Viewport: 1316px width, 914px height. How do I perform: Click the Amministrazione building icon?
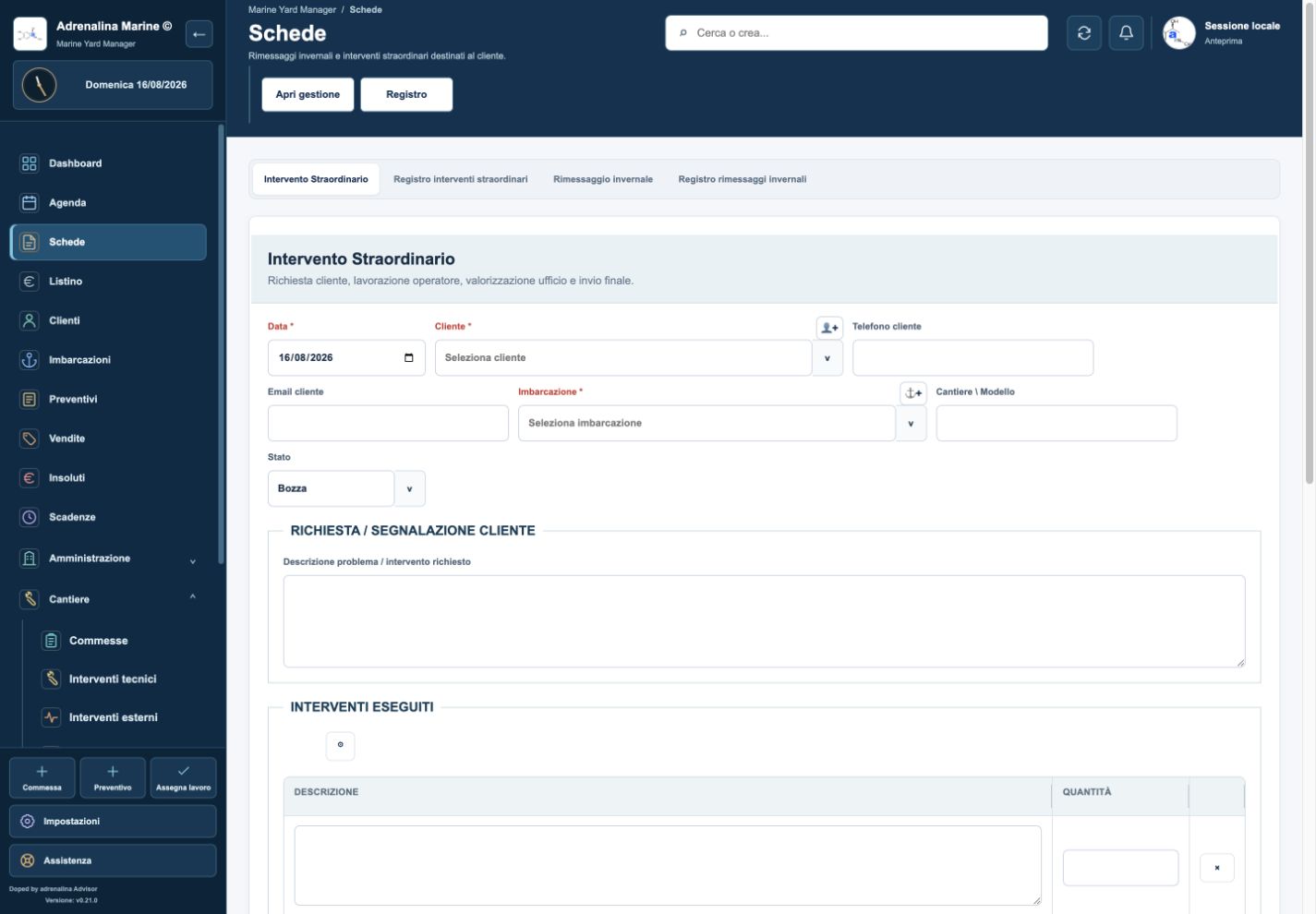pos(30,559)
